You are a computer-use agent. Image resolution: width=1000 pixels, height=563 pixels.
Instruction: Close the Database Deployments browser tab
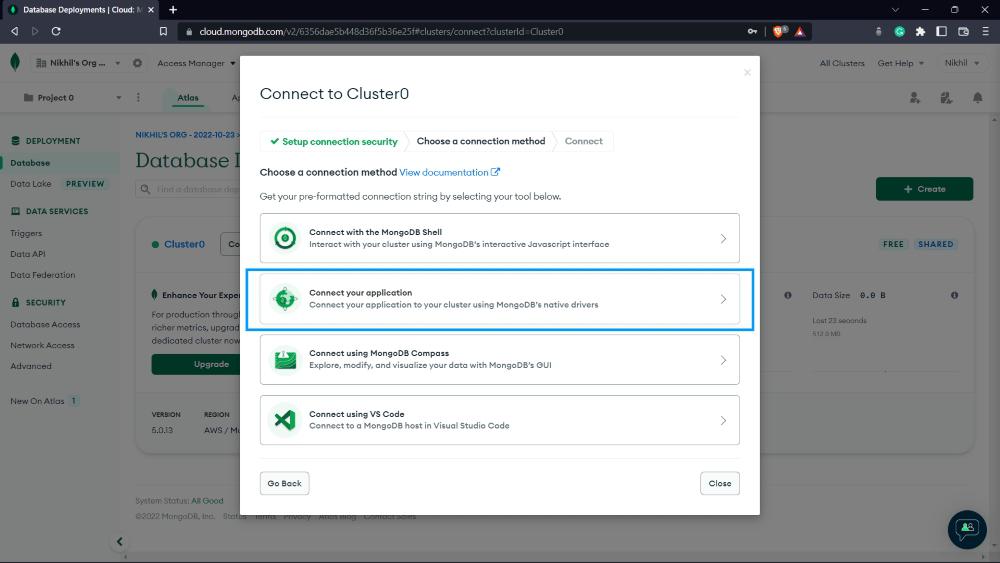pos(151,10)
